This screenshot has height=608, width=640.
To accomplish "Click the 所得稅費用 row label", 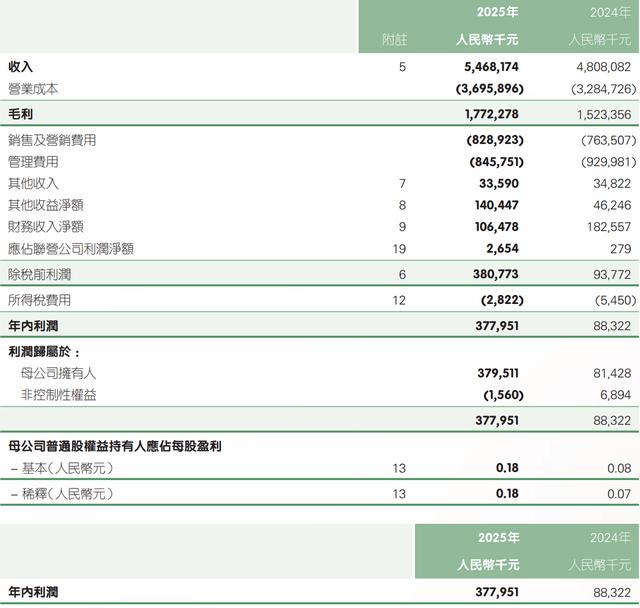I will click(39, 300).
